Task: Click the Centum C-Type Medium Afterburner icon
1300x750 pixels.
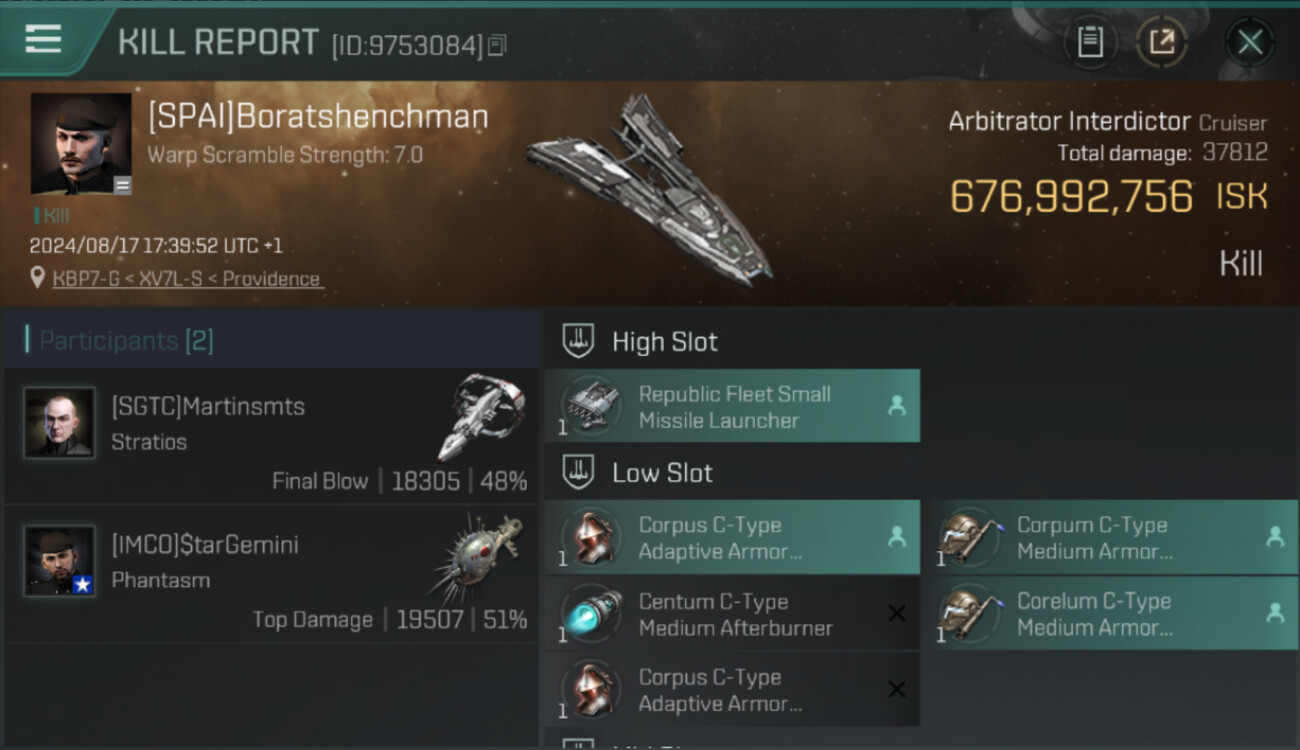Action: pos(590,614)
